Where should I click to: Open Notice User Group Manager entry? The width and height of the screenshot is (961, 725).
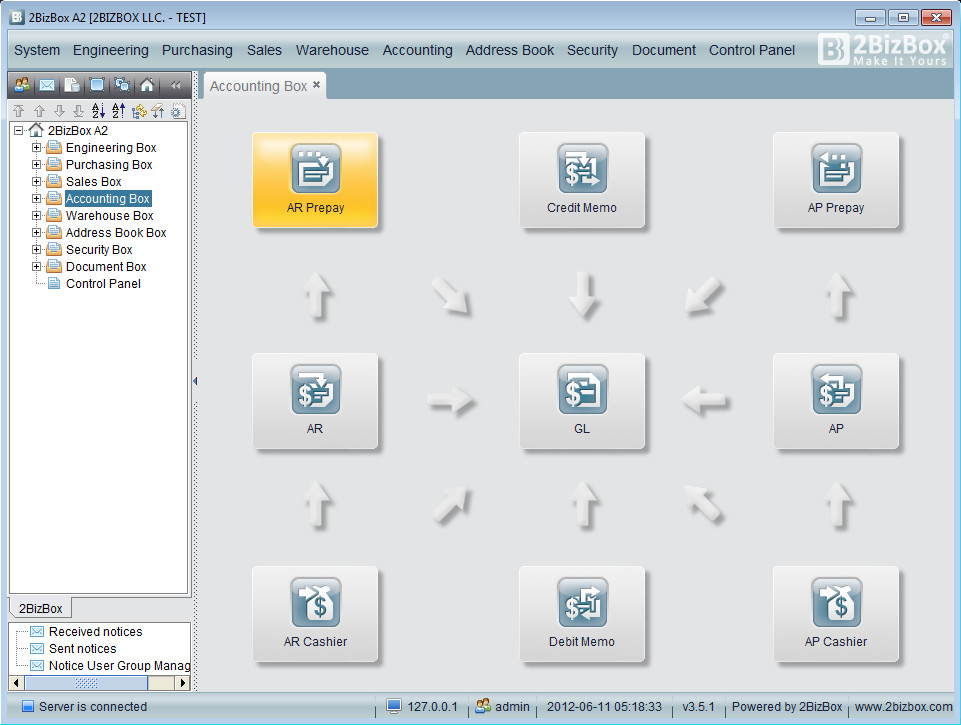pos(119,666)
